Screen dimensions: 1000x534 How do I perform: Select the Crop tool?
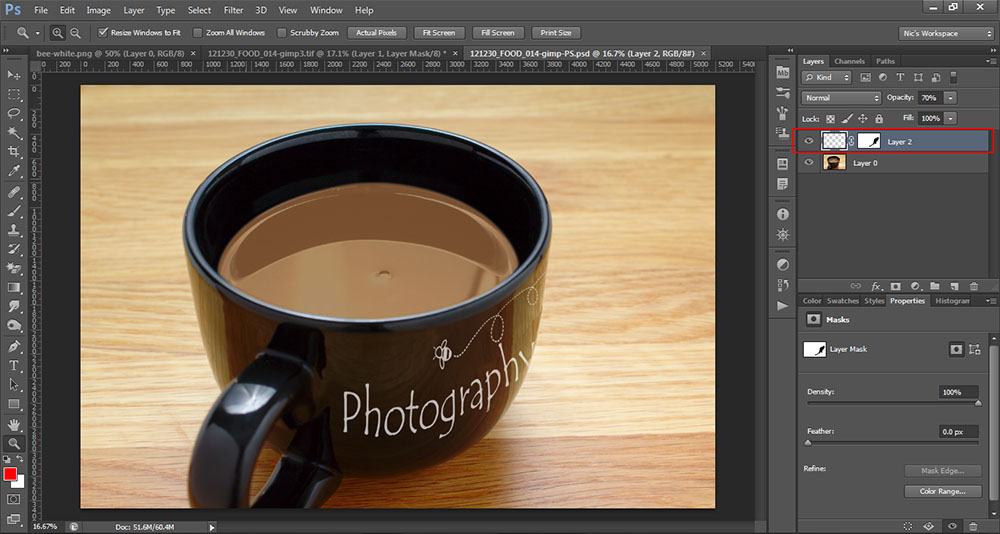pos(14,151)
